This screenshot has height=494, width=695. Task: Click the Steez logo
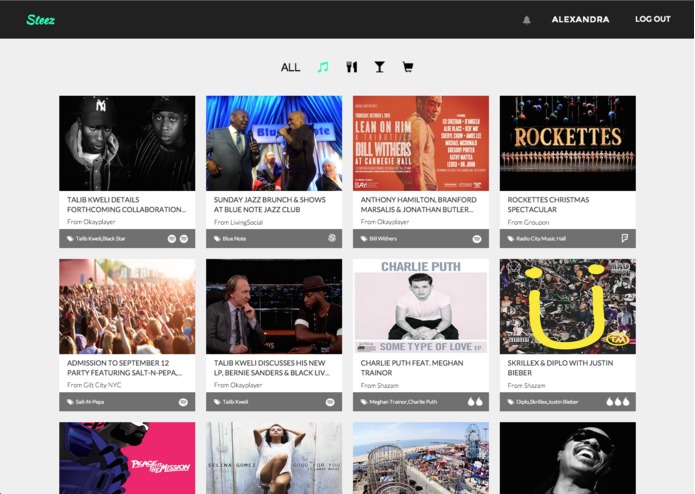(40, 20)
